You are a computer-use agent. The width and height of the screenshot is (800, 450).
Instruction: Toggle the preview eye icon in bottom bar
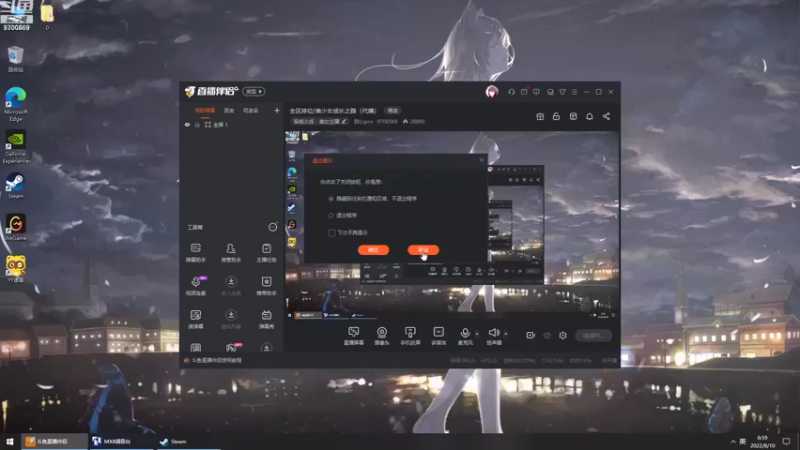(547, 335)
